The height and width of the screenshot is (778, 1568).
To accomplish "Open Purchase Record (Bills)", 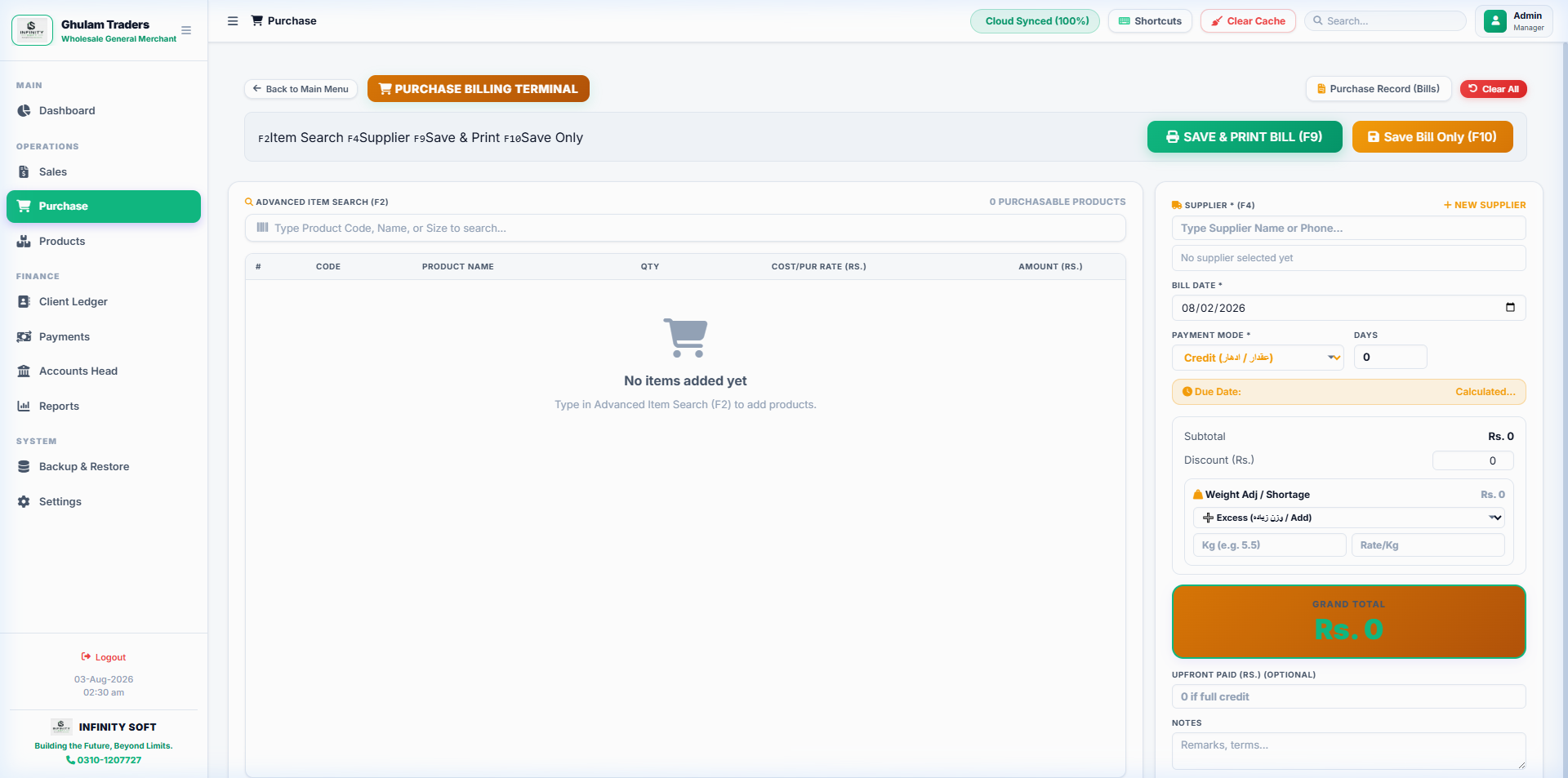I will pyautogui.click(x=1379, y=89).
